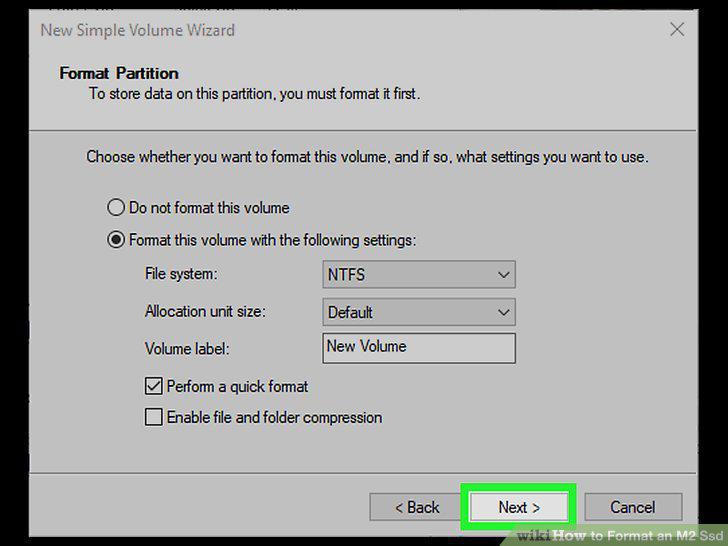The width and height of the screenshot is (728, 546).
Task: Click the Allocation unit size: label
Action: coord(205,311)
